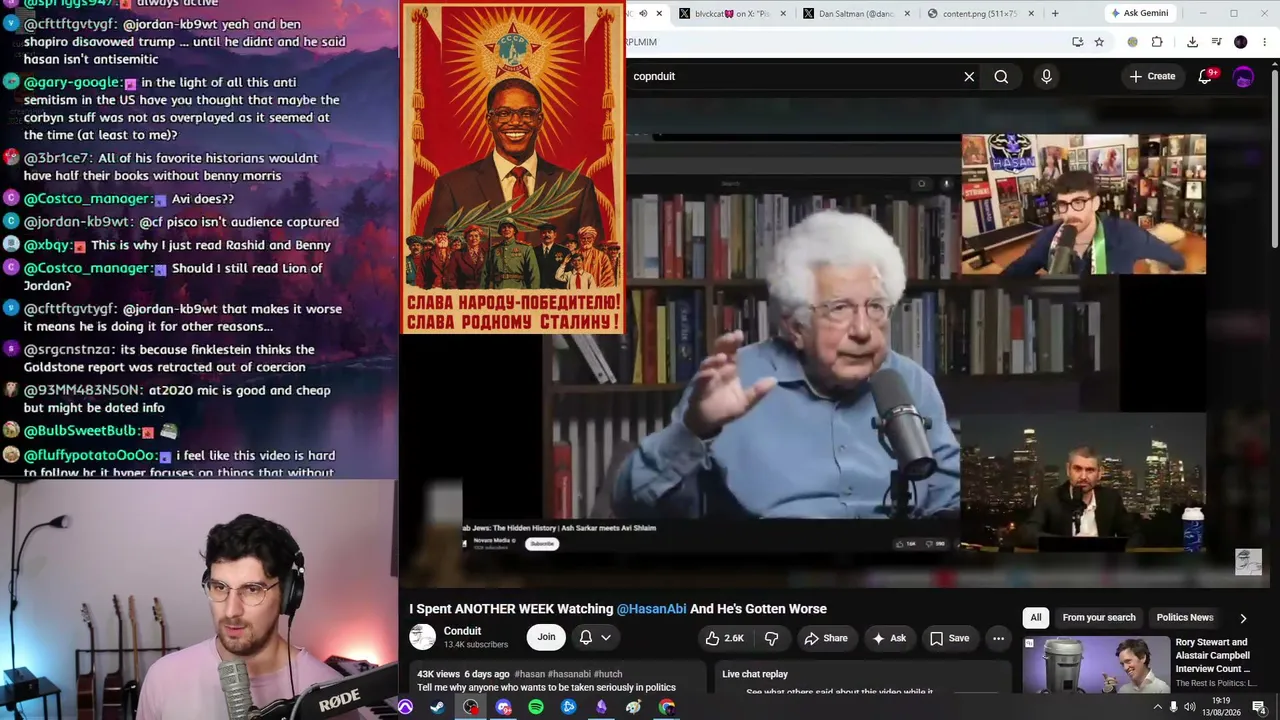Screen dimensions: 1280x720
Task: Click the #hutch hashtag in description
Action: [x=608, y=674]
